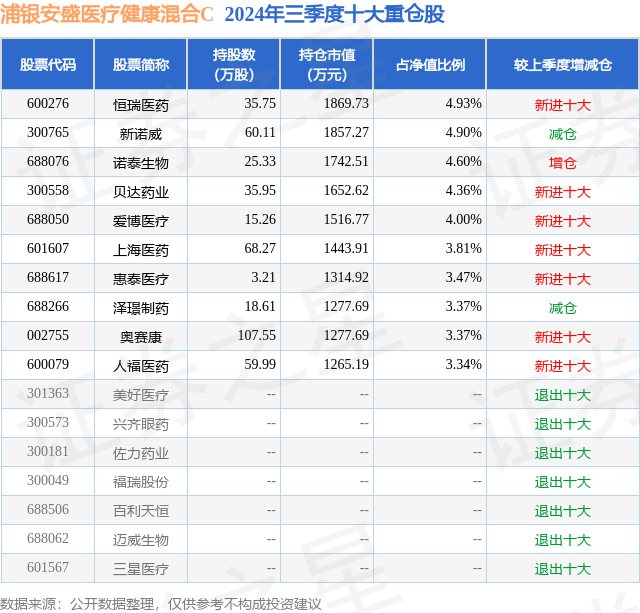Click the 股票代码 column header

[x=48, y=64]
